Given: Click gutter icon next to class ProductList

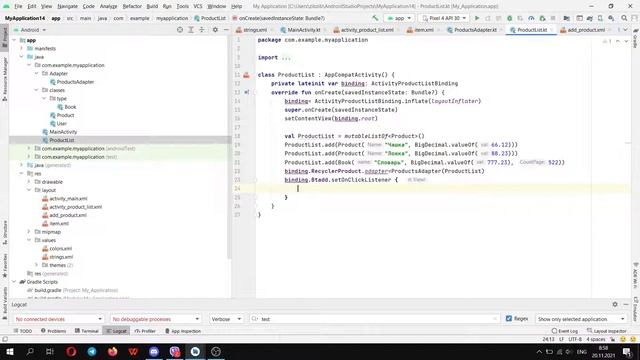Looking at the screenshot, I should 246,75.
